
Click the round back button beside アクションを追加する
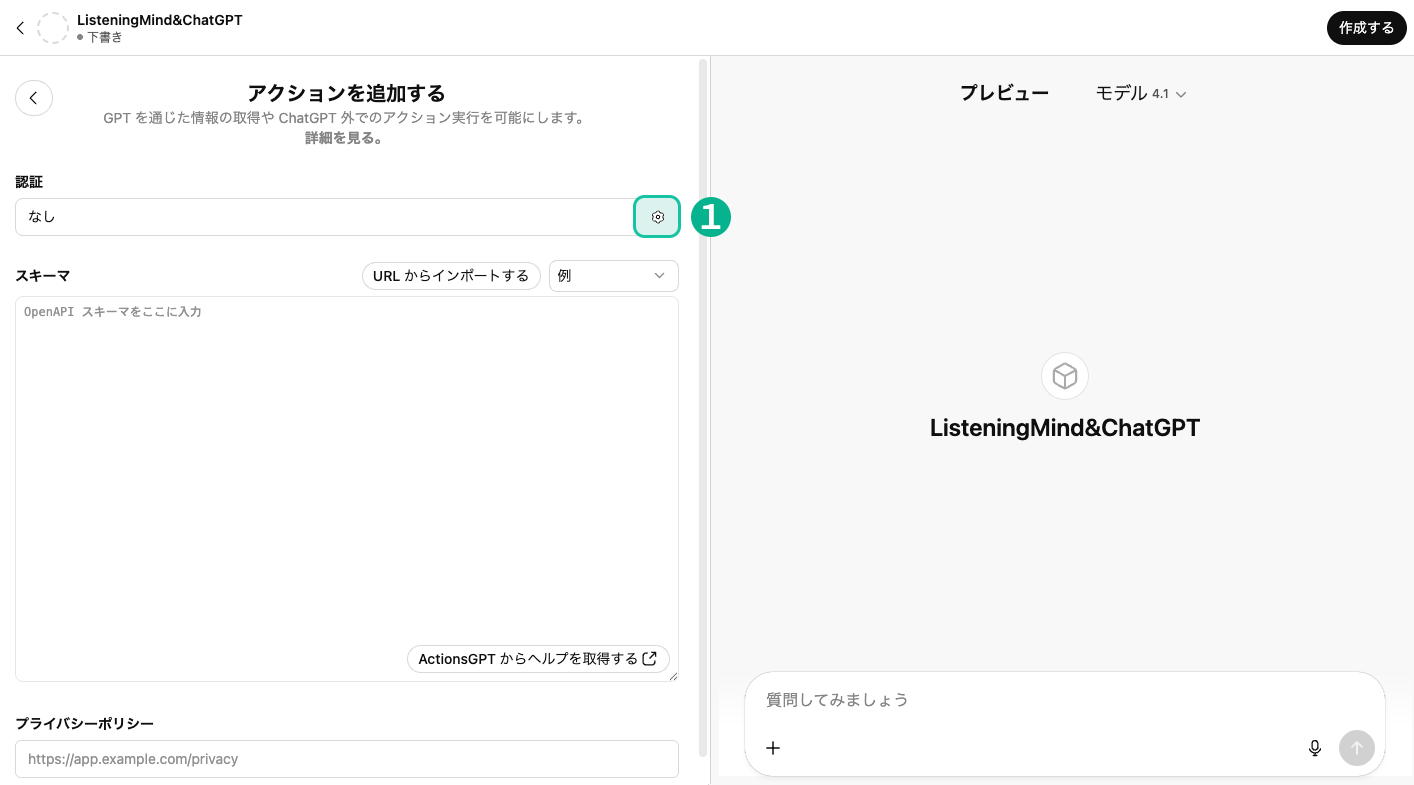point(34,98)
